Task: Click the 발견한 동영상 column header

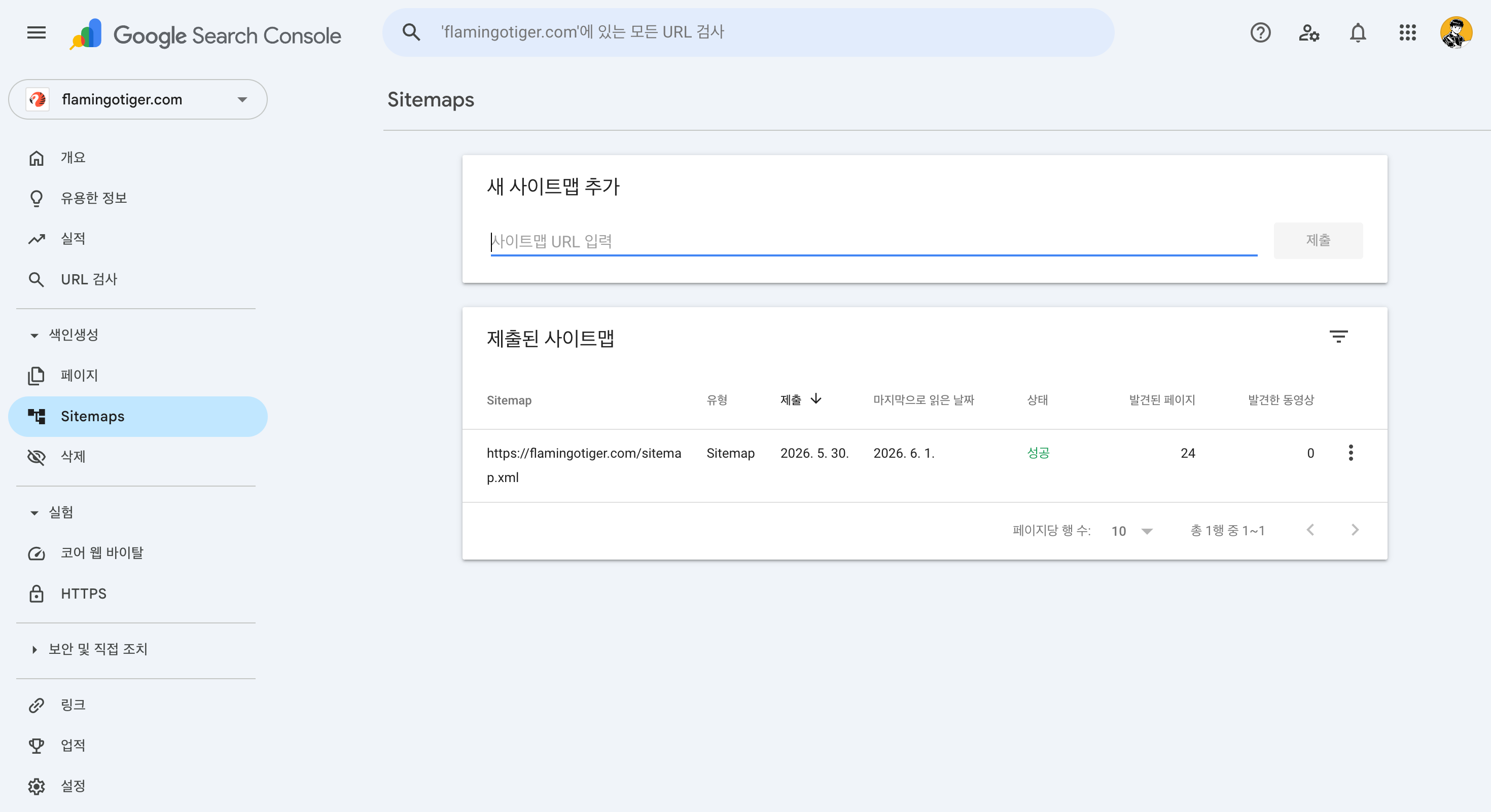Action: [x=1281, y=400]
